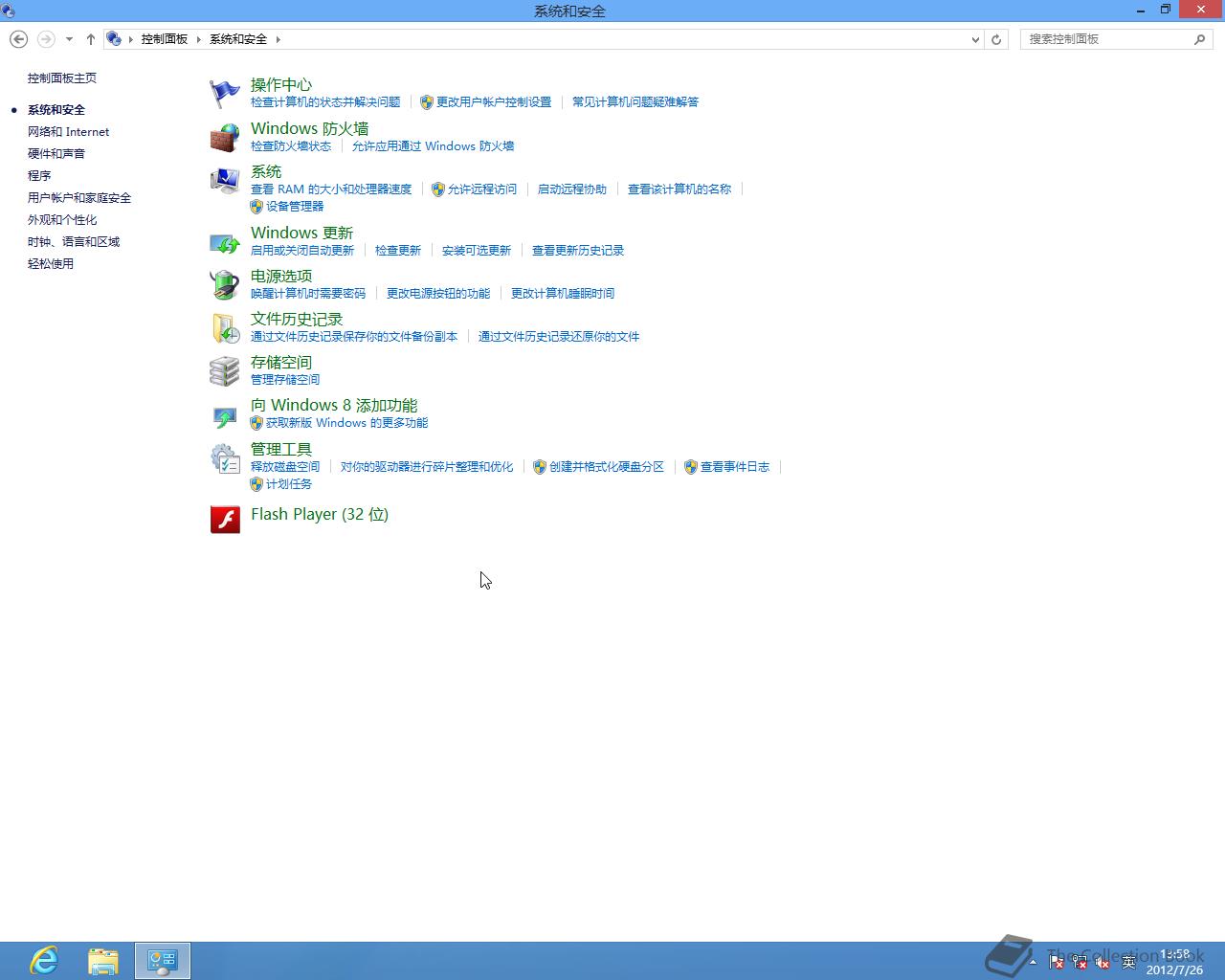The image size is (1225, 980).
Task: Select the Control Panel taskbar button
Action: pyautogui.click(x=163, y=961)
